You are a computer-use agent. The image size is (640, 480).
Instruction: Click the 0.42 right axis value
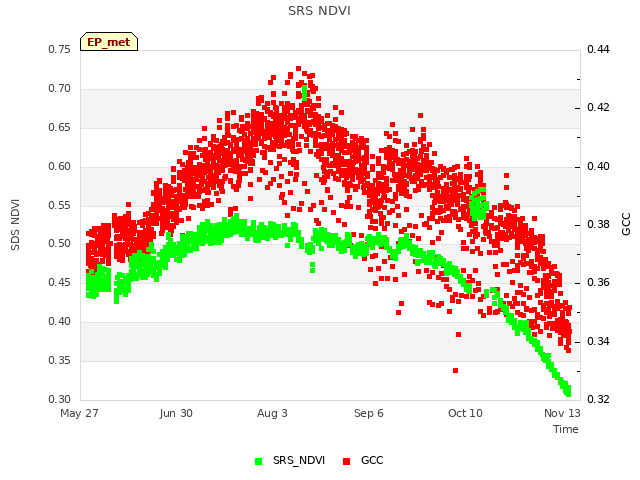click(598, 107)
